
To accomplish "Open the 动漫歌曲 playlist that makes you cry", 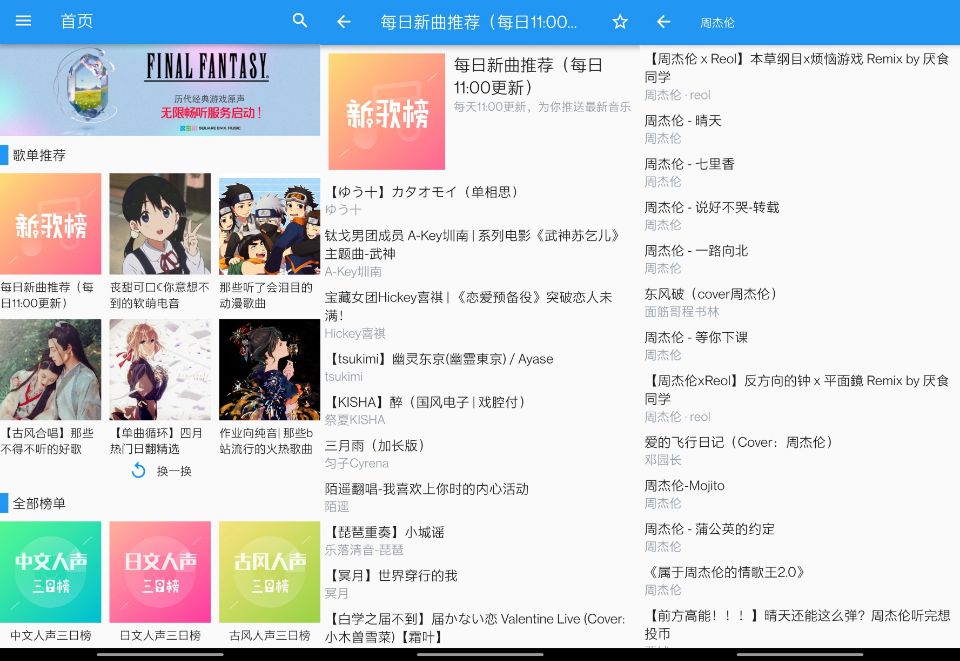I will click(x=268, y=223).
